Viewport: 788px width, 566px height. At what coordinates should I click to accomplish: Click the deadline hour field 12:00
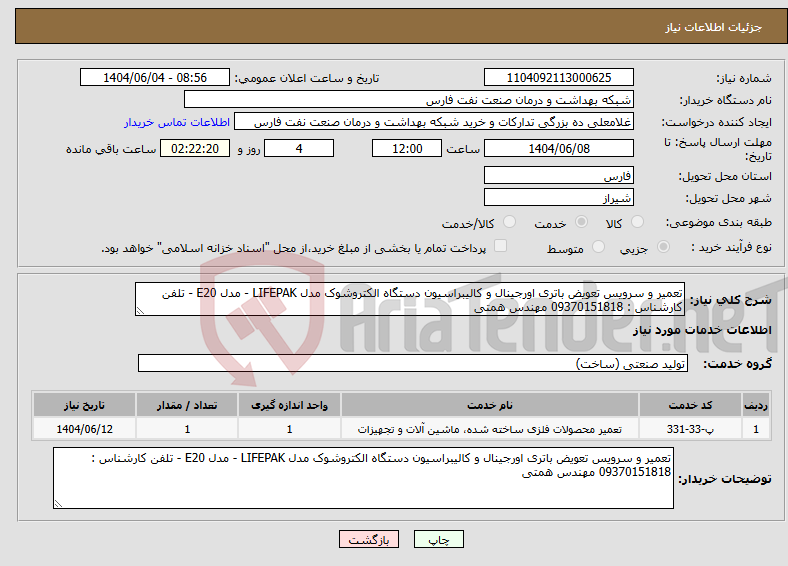pos(407,148)
